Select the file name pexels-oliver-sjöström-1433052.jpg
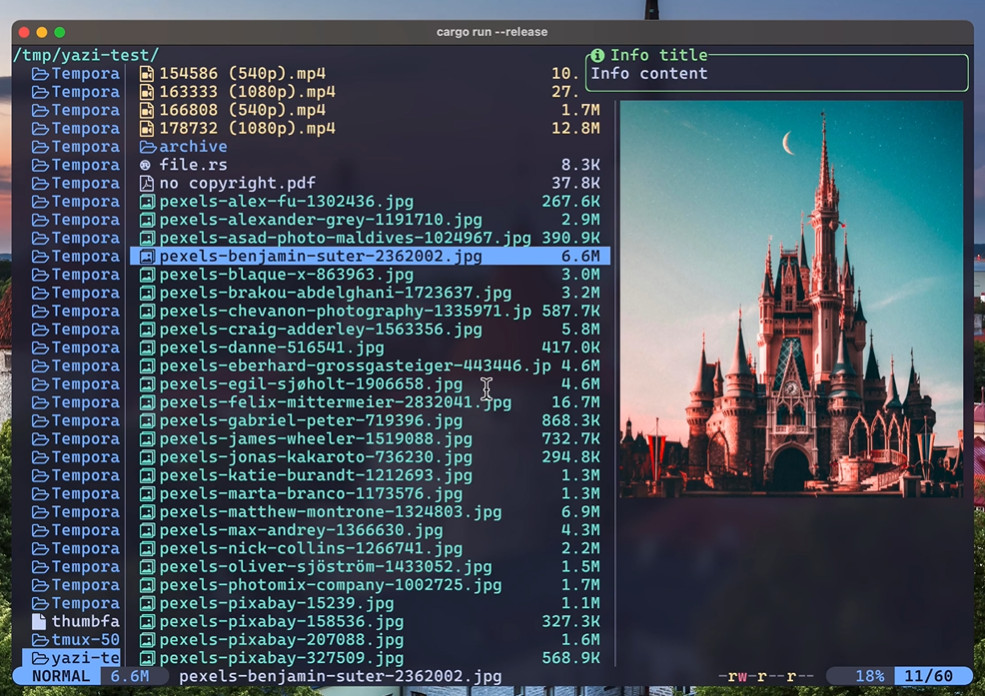This screenshot has height=696, width=985. click(325, 567)
